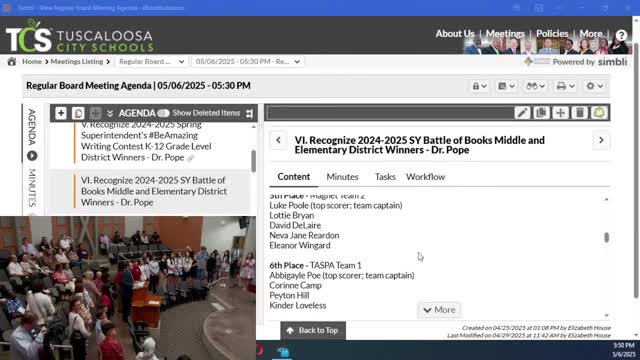Click the content scroll down arrow

pyautogui.click(x=607, y=315)
